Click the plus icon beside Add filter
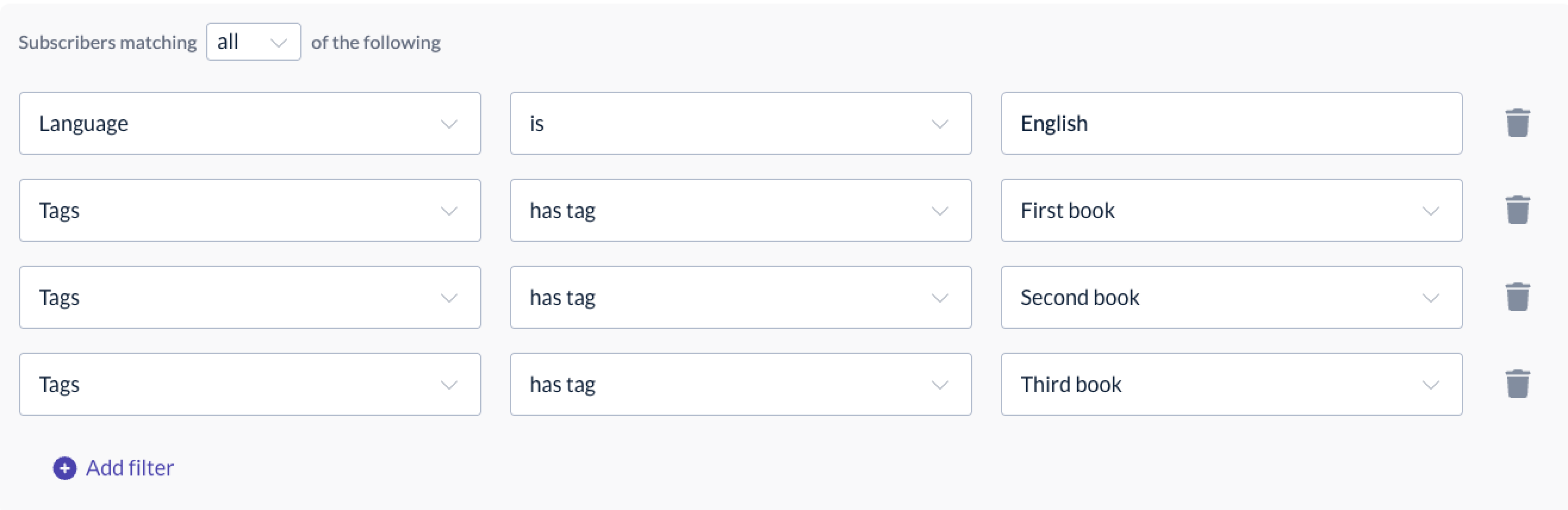The image size is (1568, 510). pyautogui.click(x=64, y=468)
